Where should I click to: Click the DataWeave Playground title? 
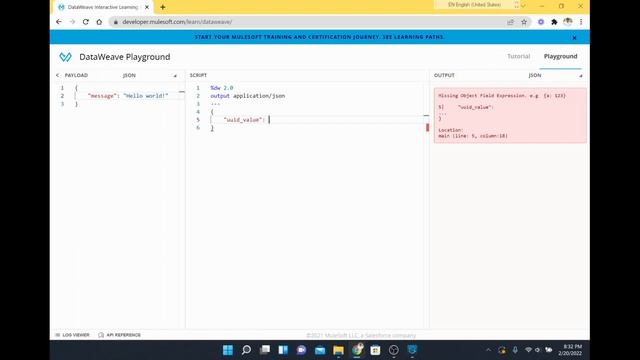coord(124,57)
